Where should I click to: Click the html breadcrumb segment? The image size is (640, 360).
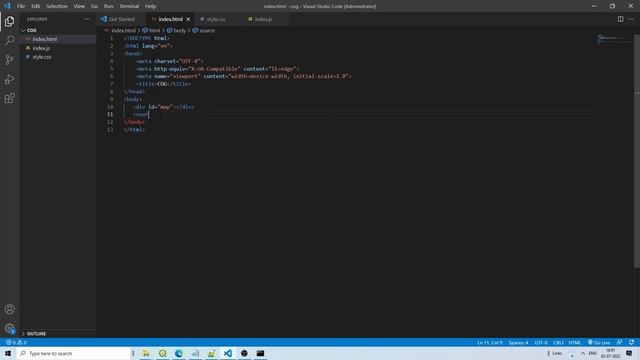point(154,31)
